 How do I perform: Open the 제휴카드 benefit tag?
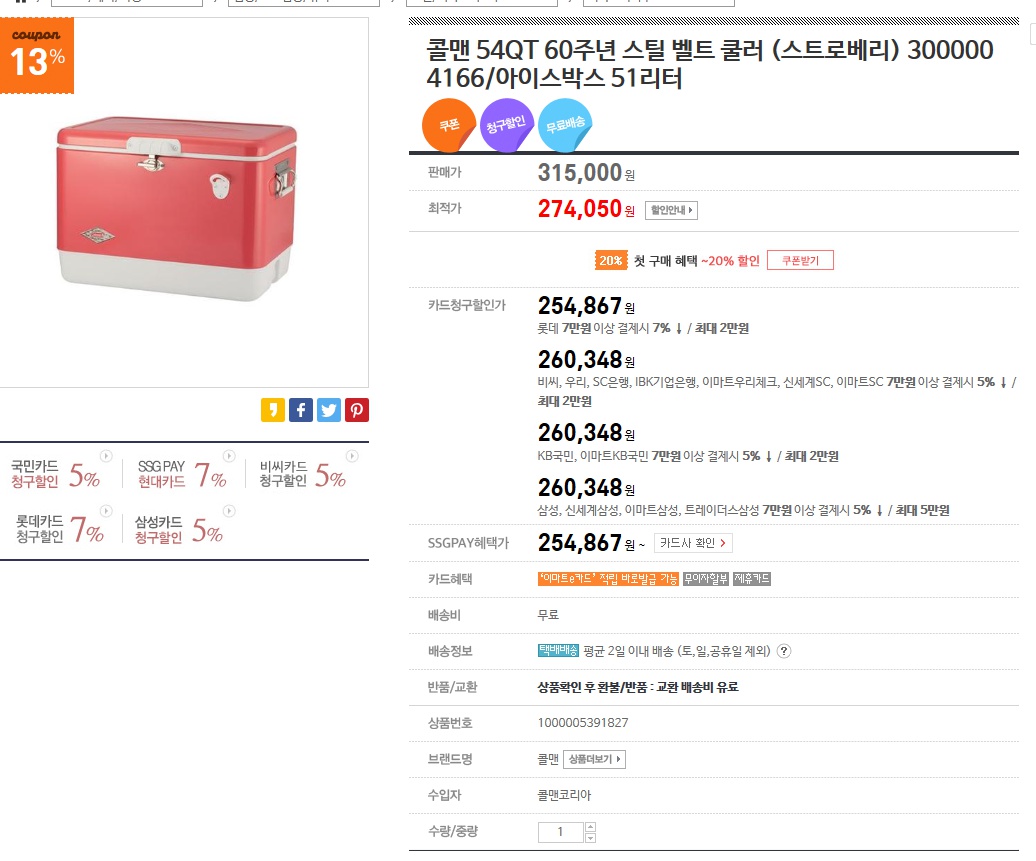[752, 579]
